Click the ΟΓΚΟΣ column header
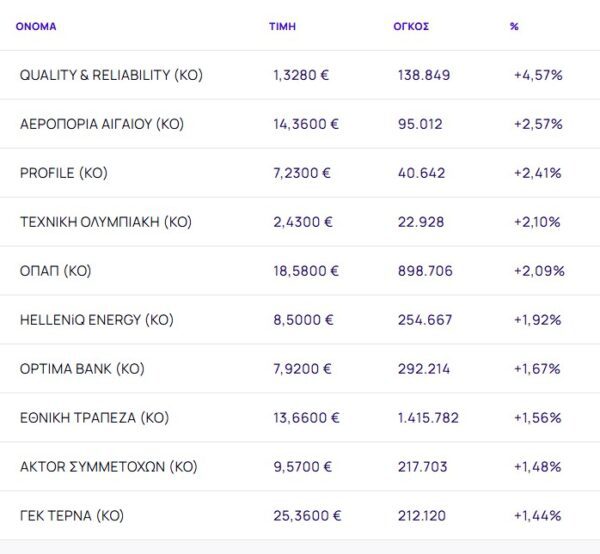 411,26
